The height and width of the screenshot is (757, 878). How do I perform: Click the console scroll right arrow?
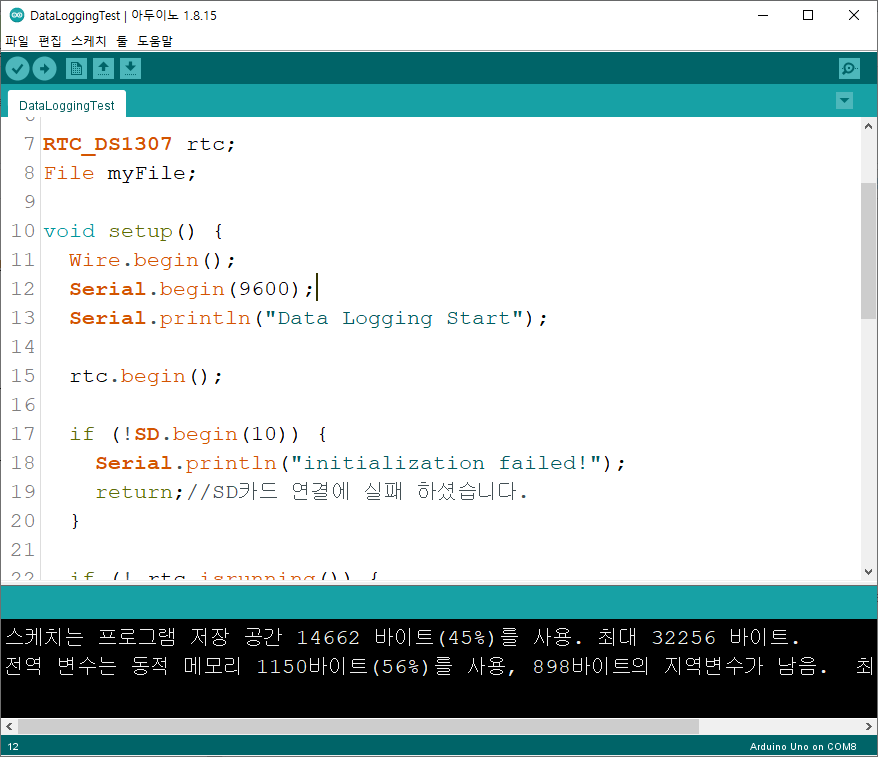pyautogui.click(x=868, y=726)
